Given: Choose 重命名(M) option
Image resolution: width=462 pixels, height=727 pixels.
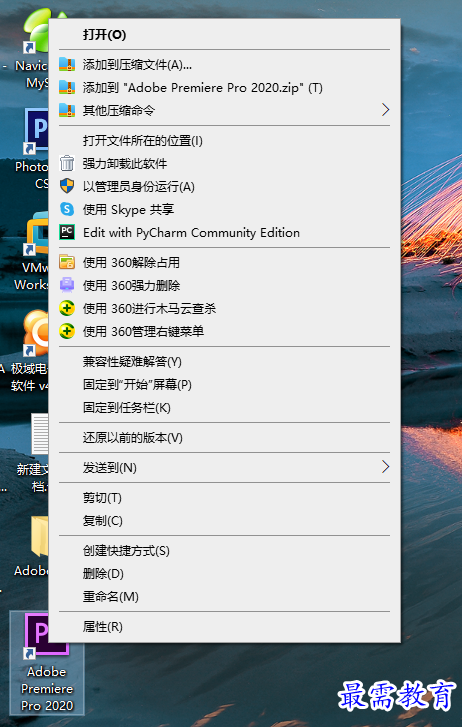Looking at the screenshot, I should point(225,597).
